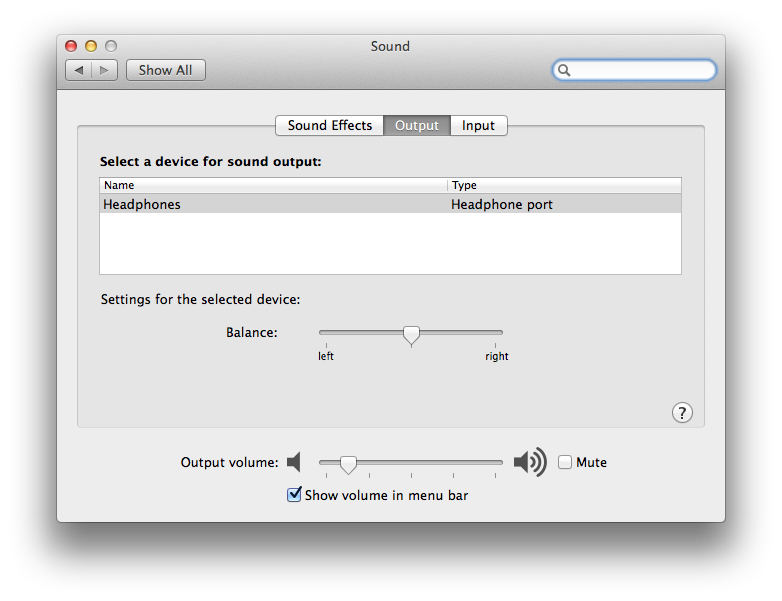782x601 pixels.
Task: Switch to the Input tab
Action: pyautogui.click(x=478, y=125)
